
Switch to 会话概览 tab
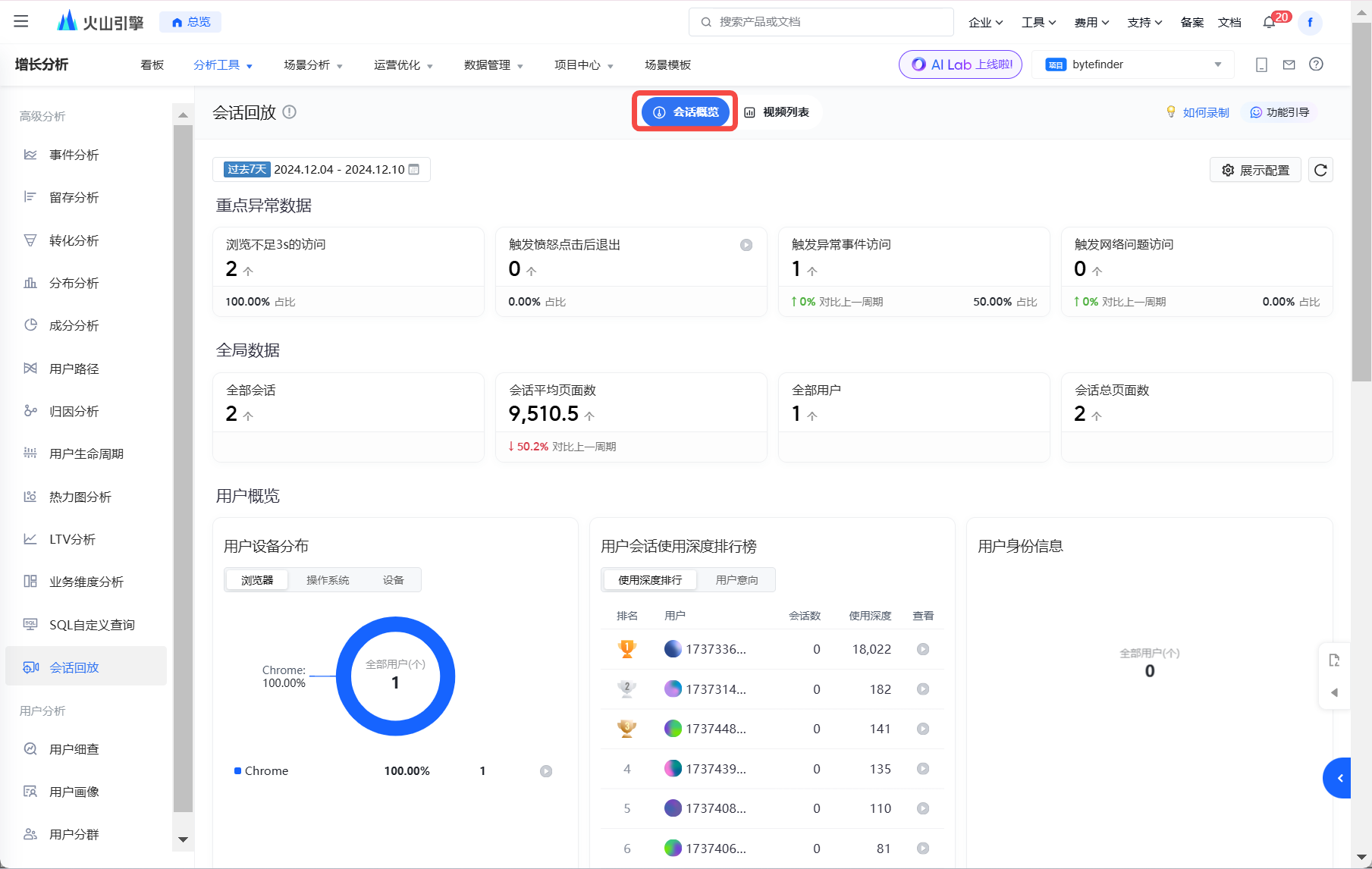686,112
